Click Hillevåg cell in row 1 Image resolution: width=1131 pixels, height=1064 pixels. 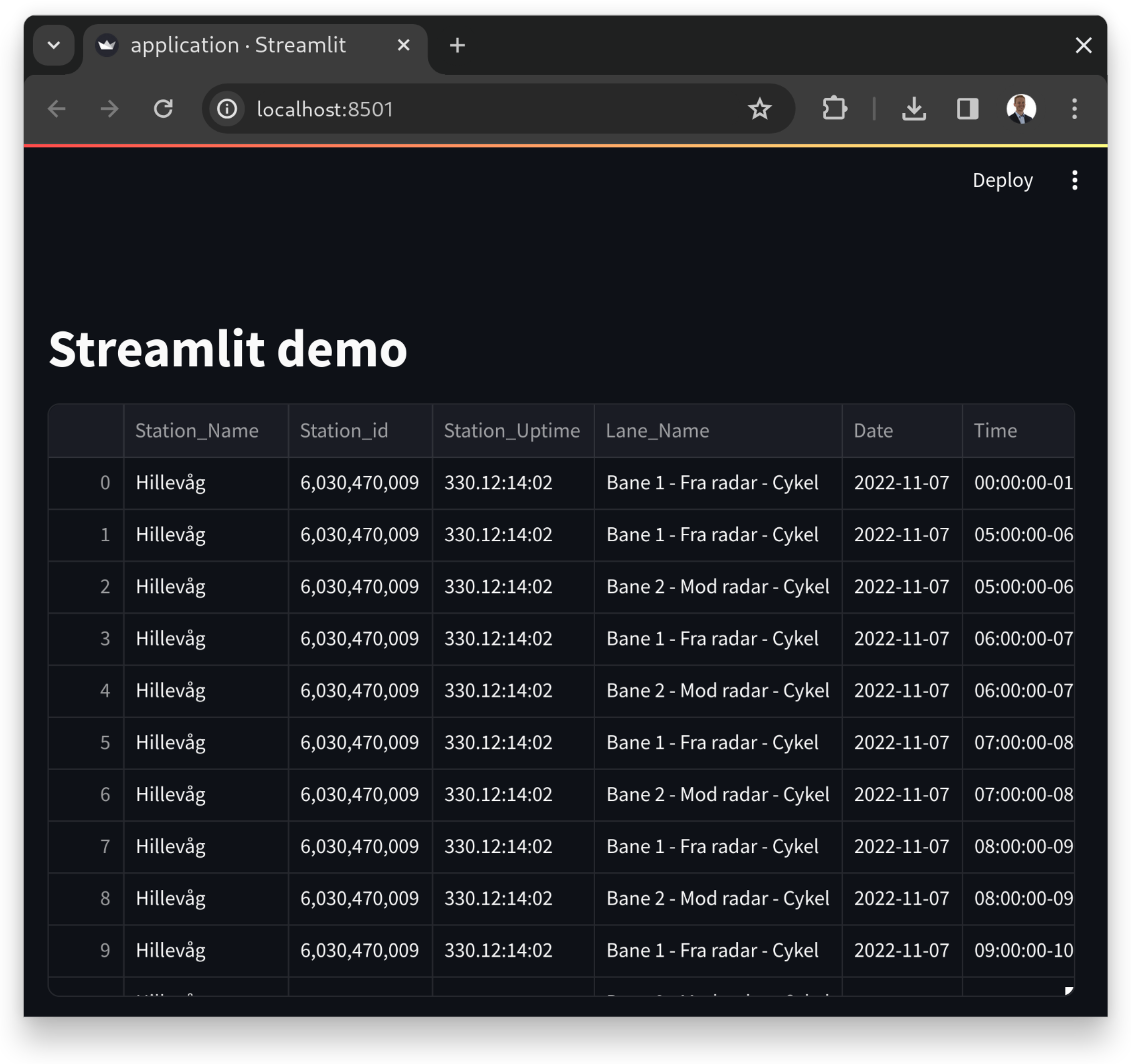[x=206, y=535]
